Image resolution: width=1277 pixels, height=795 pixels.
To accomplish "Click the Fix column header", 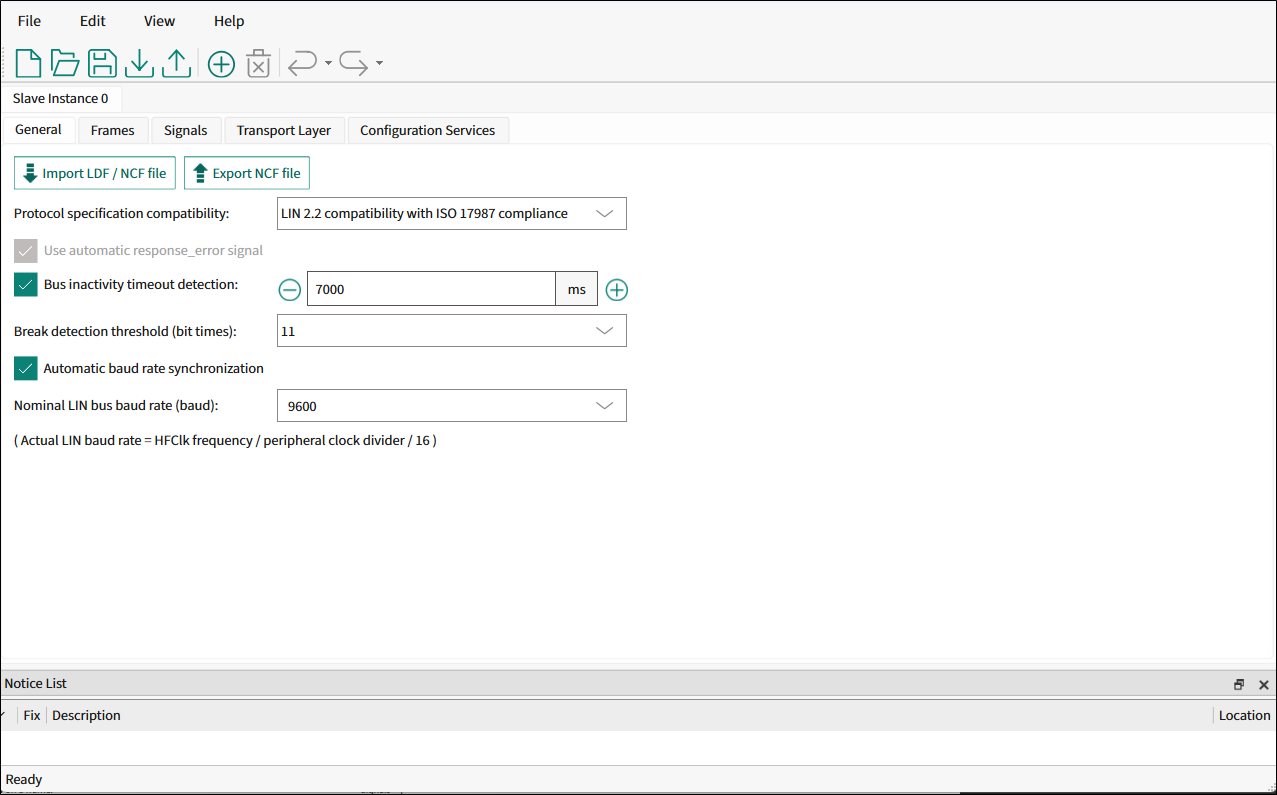I will tap(32, 716).
